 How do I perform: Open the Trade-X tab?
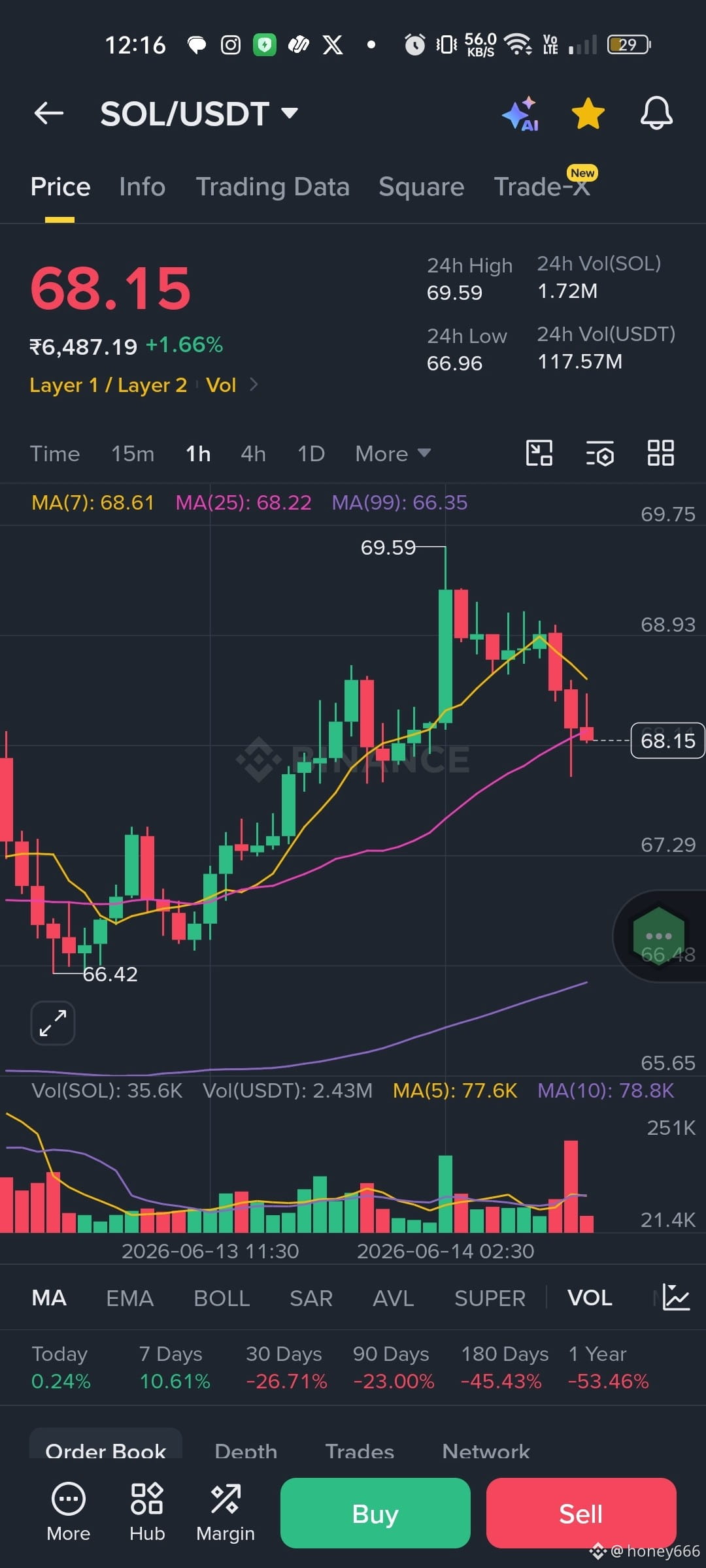[542, 187]
